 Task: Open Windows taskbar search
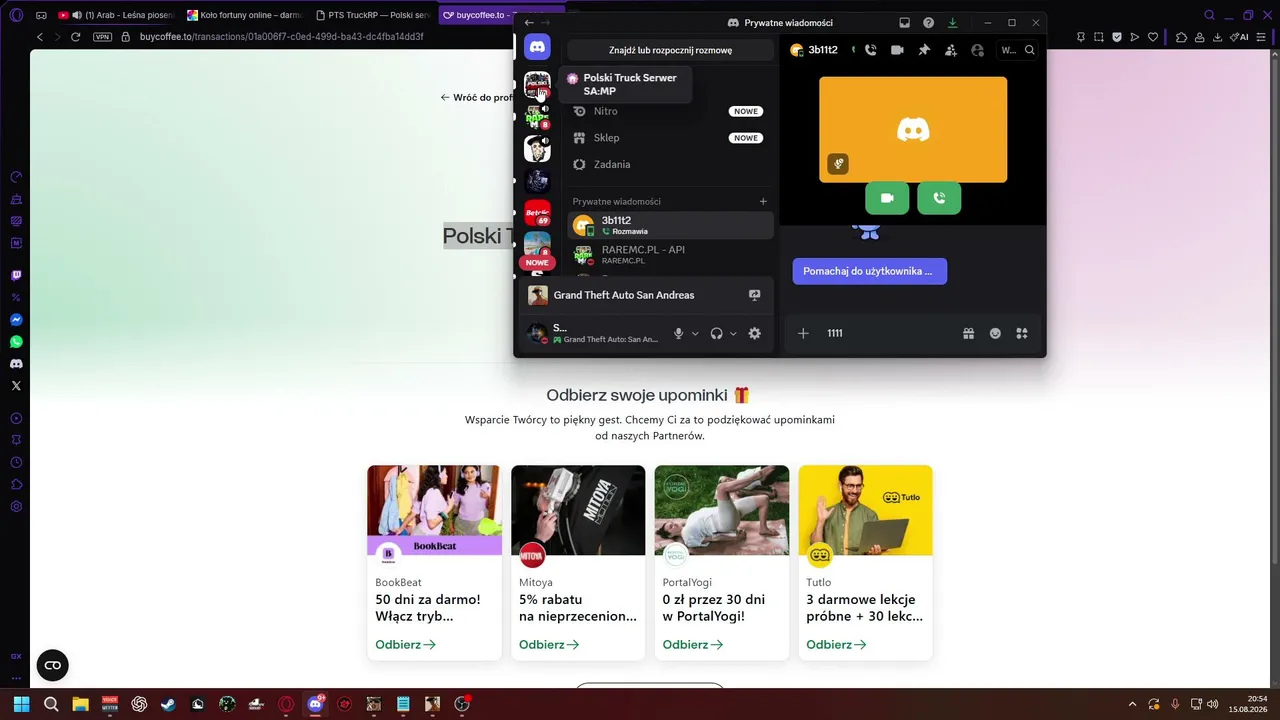pos(51,704)
